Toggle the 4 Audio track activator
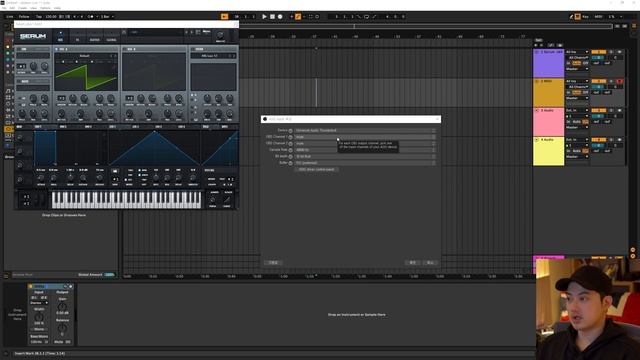Image resolution: width=640 pixels, height=360 pixels. 599,140
